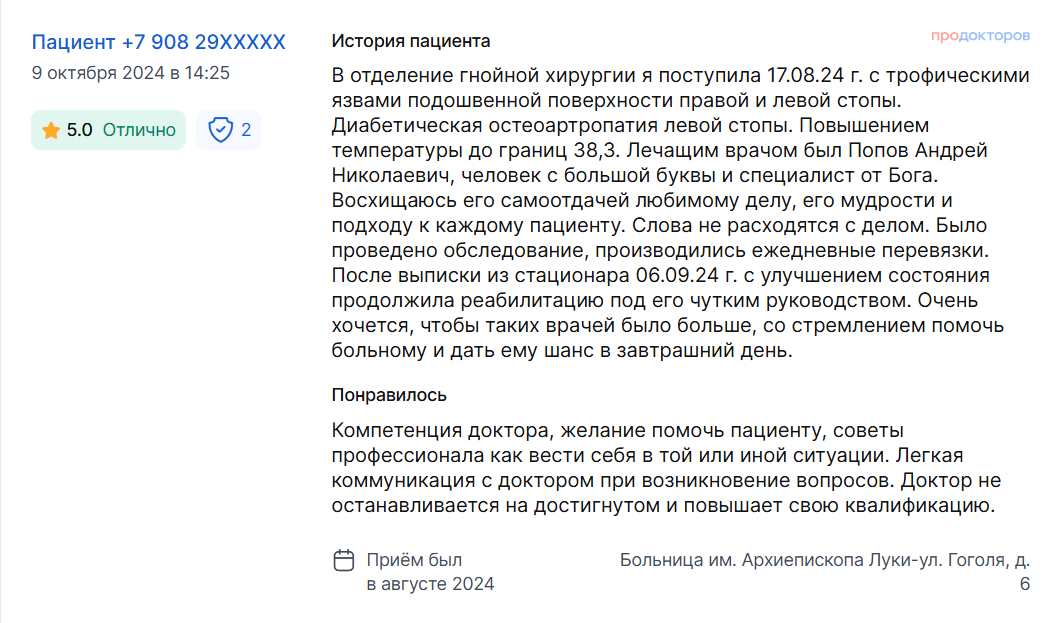Open the patient +7 908 29XXXXX profile link
This screenshot has width=1057, height=623.
[158, 42]
